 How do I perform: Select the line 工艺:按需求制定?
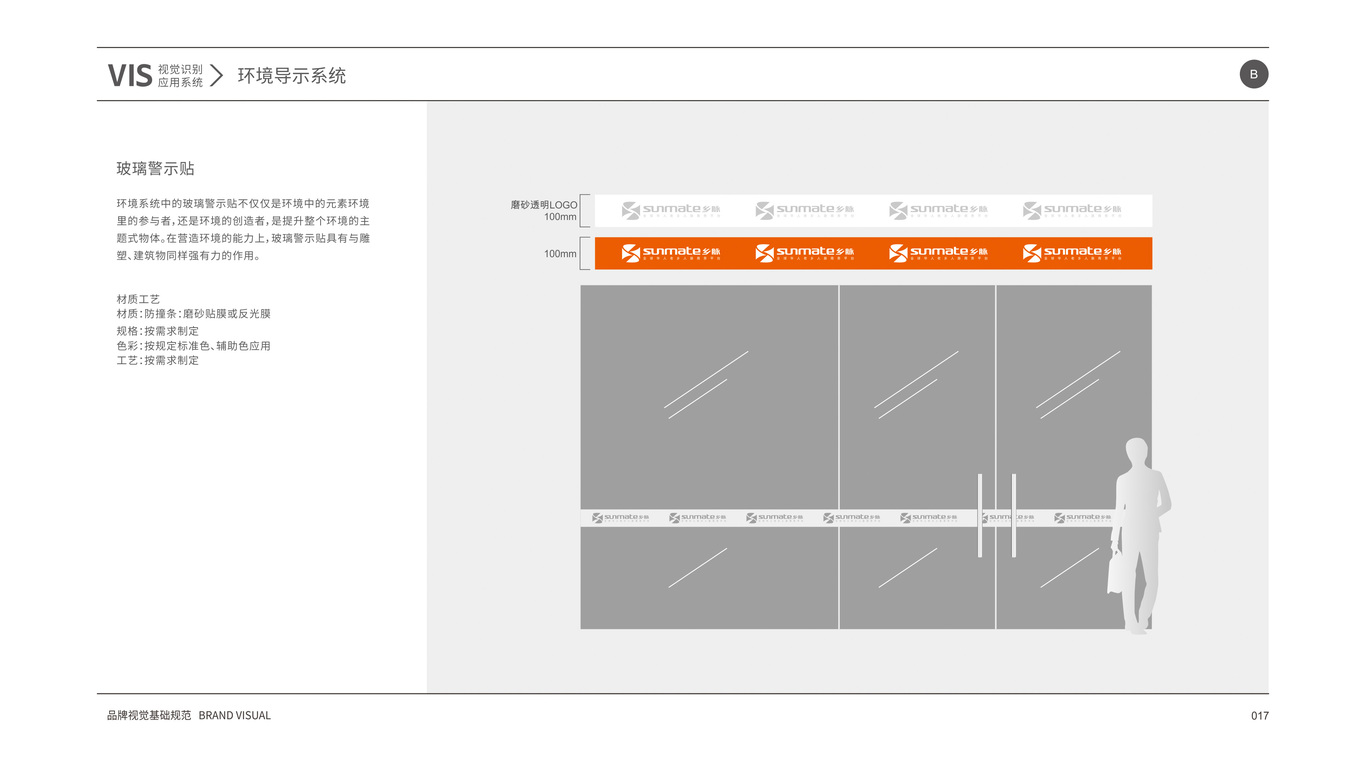click(x=158, y=360)
